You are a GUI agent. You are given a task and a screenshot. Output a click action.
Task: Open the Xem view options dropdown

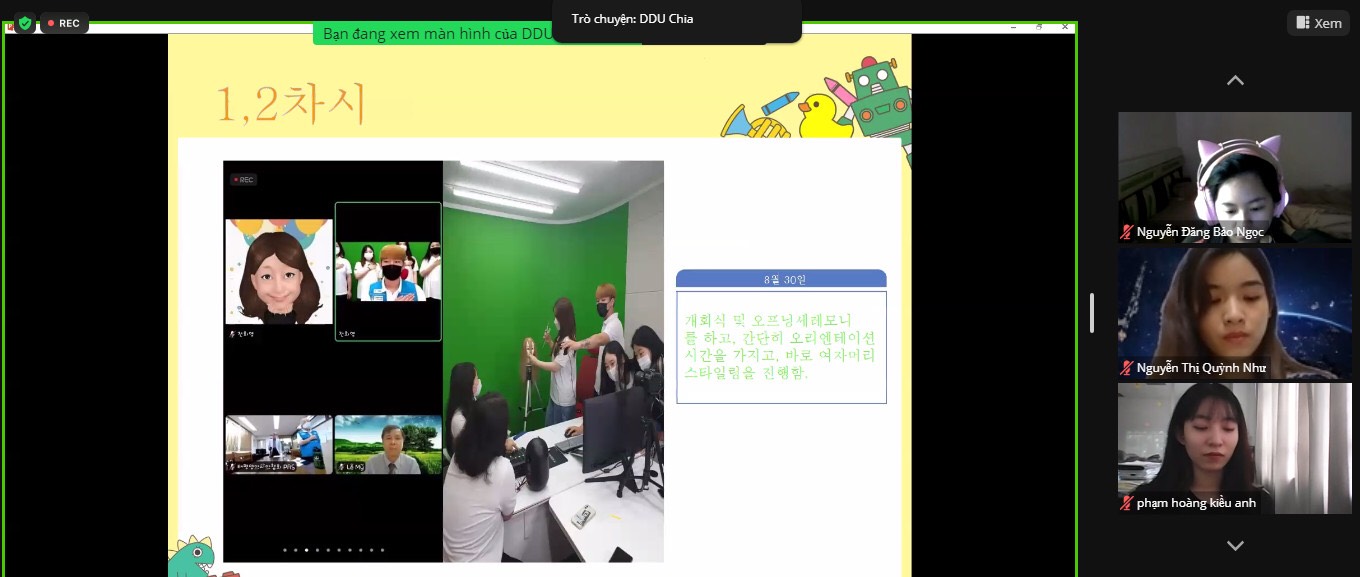(1318, 23)
